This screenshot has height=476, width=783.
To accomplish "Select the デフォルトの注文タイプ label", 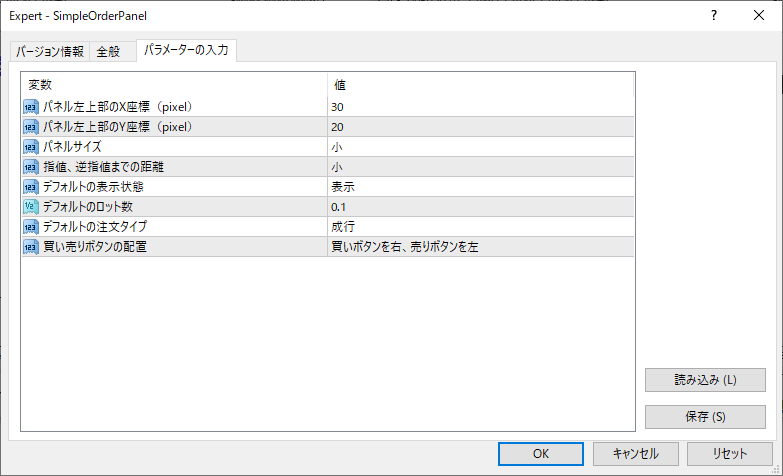I will click(x=95, y=227).
